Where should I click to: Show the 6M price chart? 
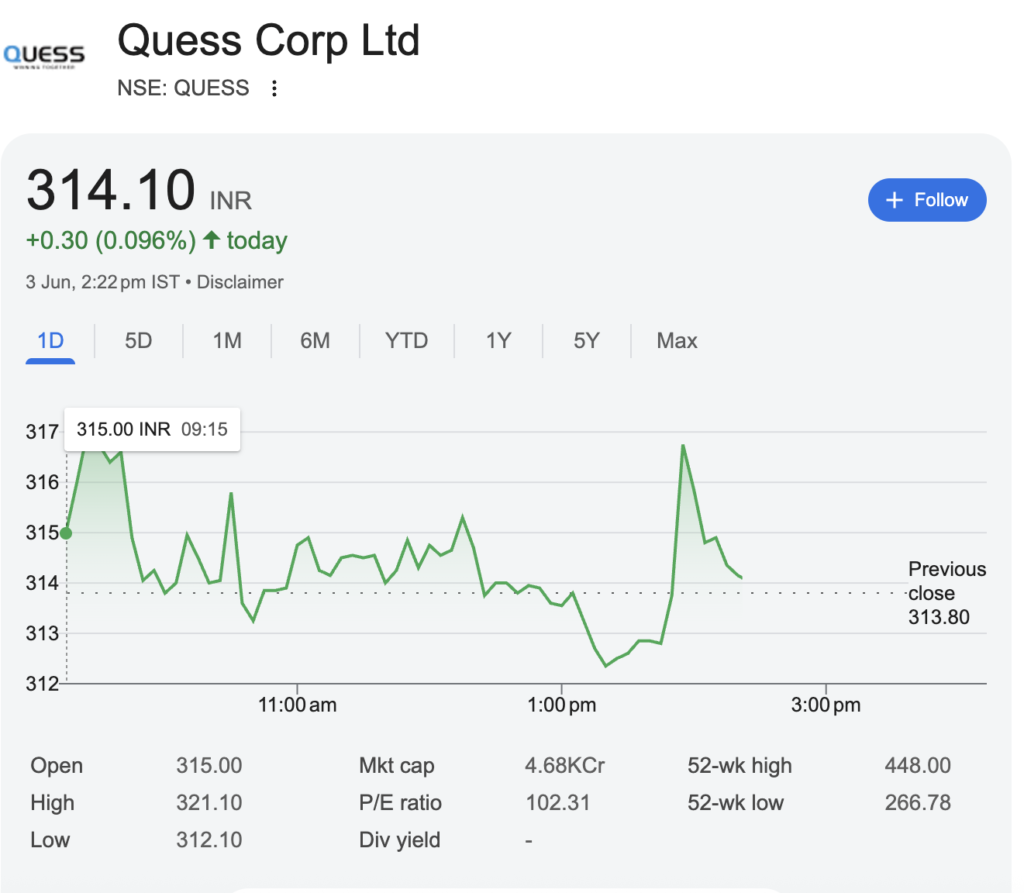315,341
